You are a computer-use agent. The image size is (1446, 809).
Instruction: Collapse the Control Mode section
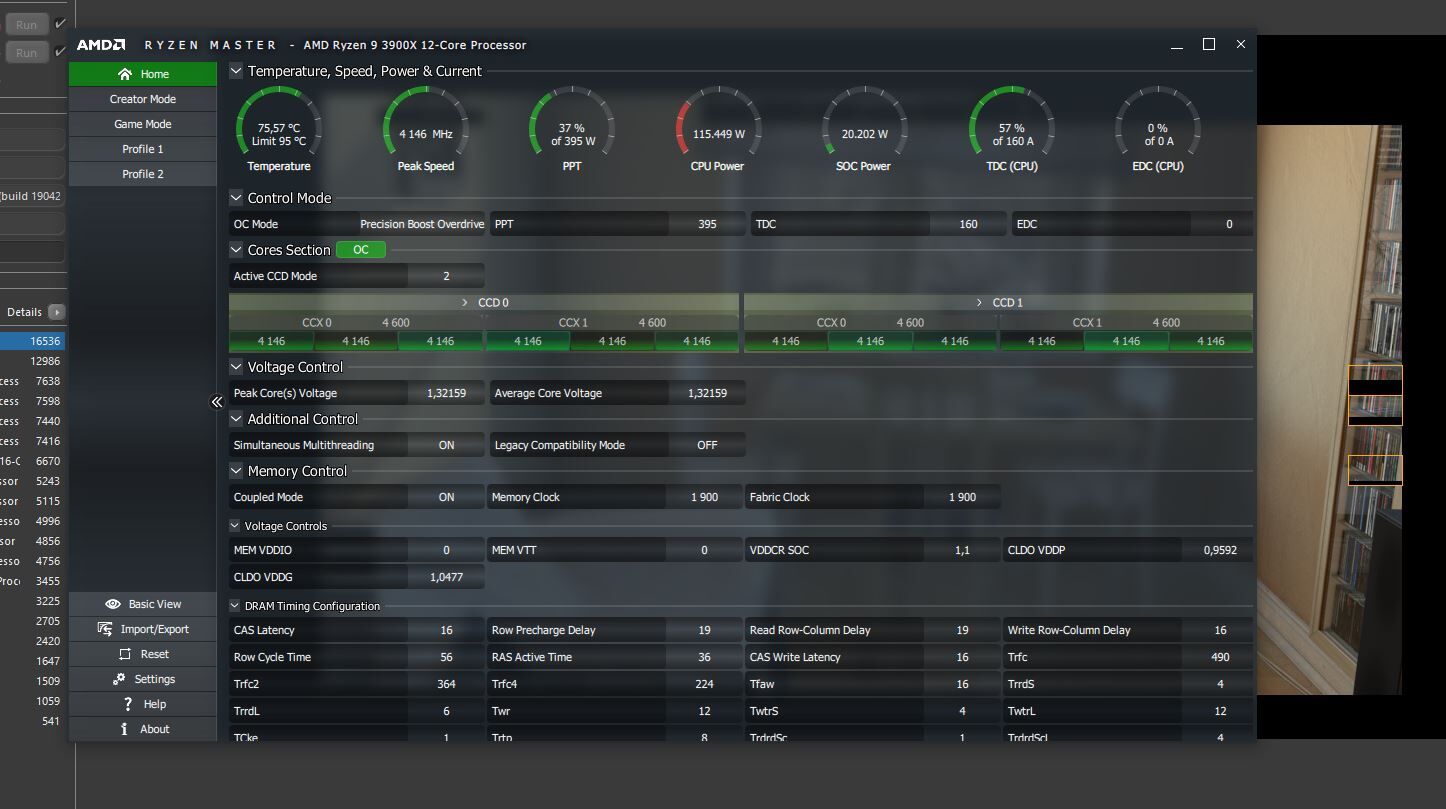[236, 198]
